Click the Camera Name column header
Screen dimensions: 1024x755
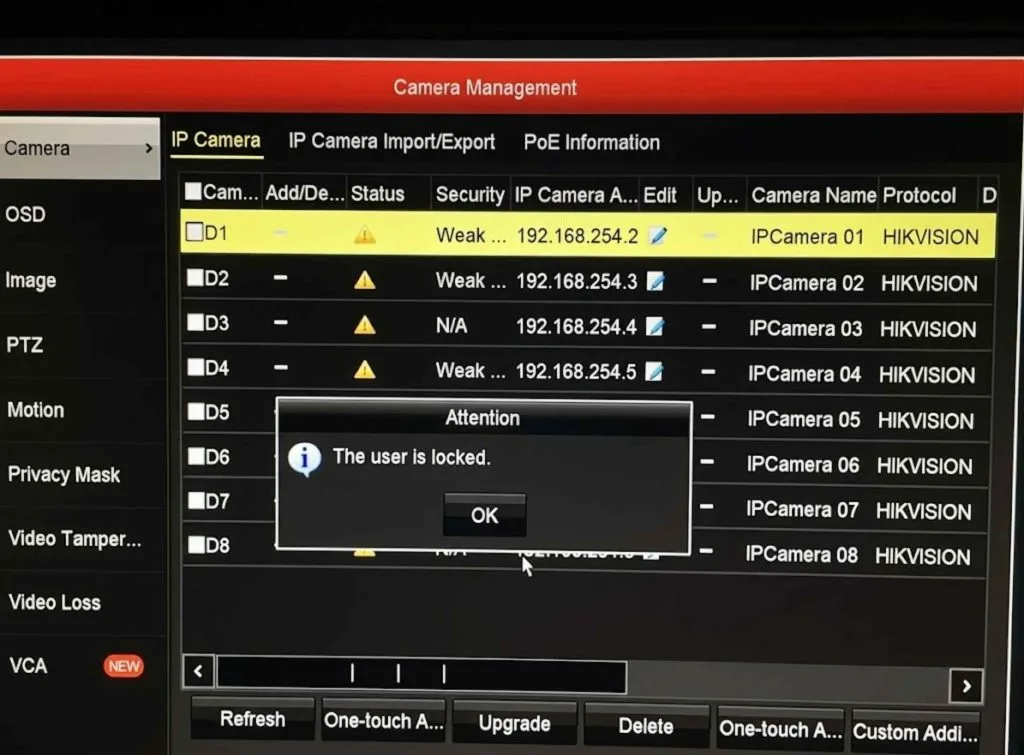[814, 195]
